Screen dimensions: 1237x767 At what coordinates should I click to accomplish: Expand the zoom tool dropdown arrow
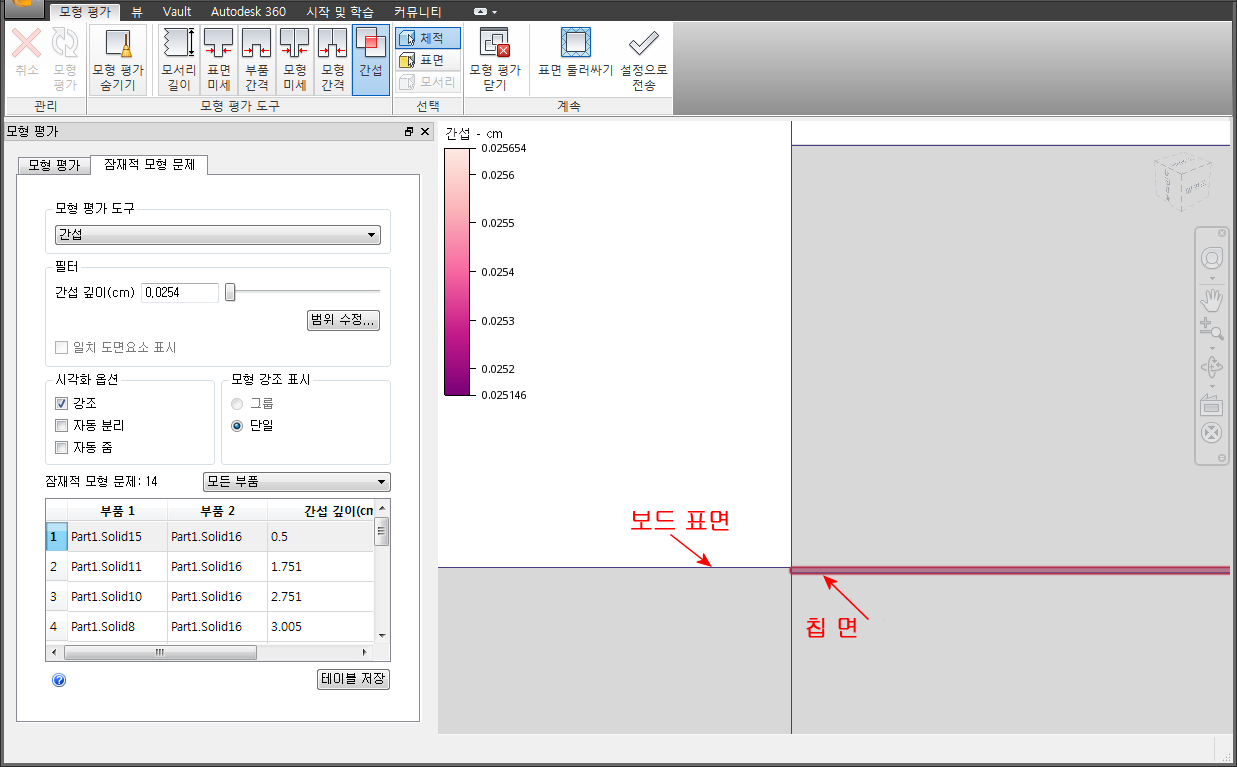click(x=1212, y=347)
